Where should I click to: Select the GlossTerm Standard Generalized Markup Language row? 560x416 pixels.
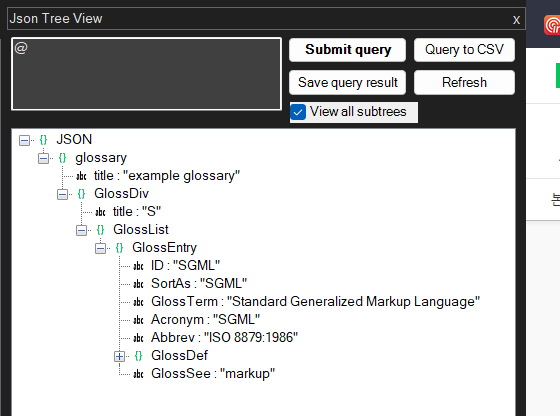point(315,302)
